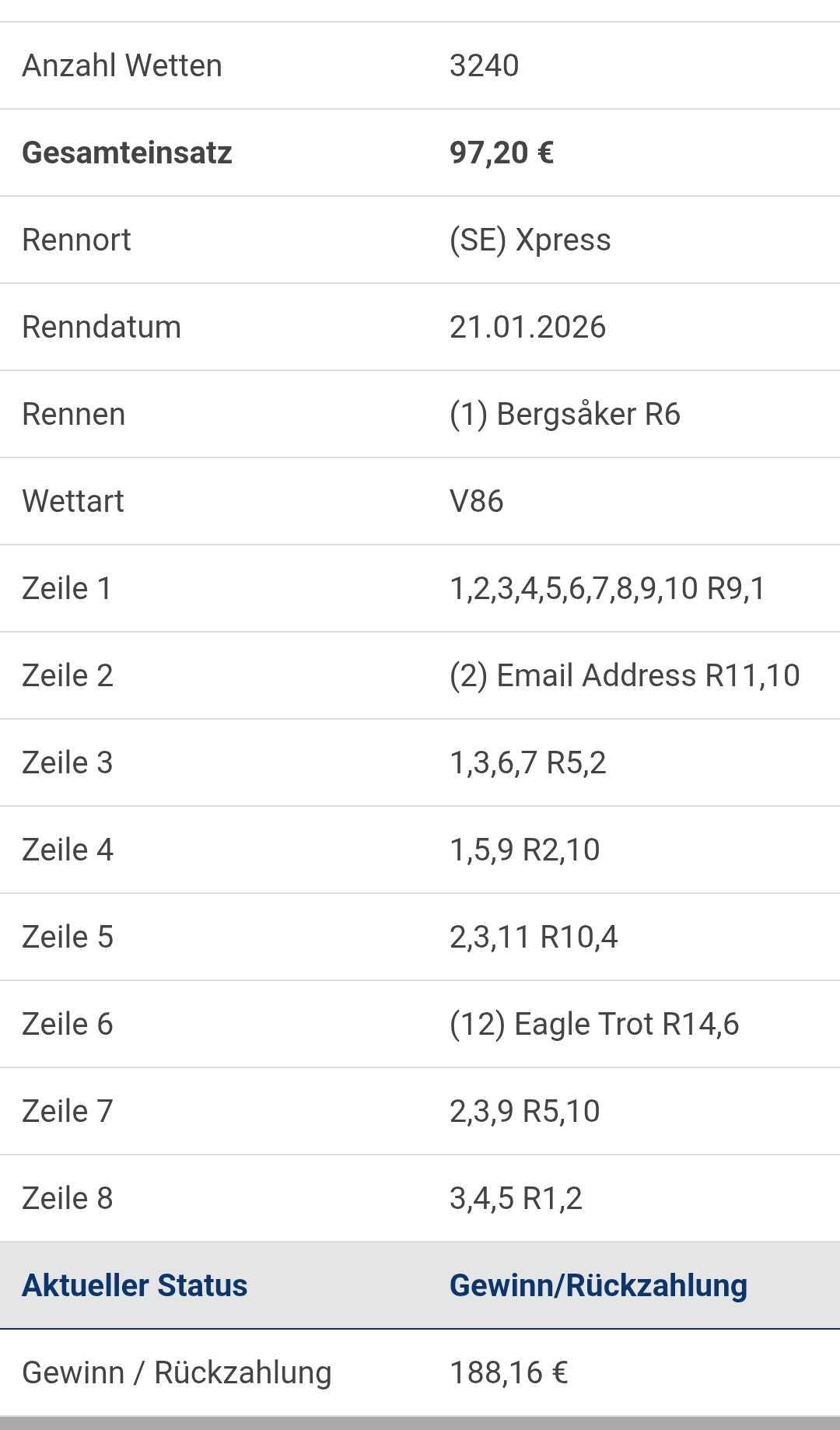Select the Gesamteinsatz amount 97,20 €
Screen dimensions: 840x1430
click(x=502, y=153)
